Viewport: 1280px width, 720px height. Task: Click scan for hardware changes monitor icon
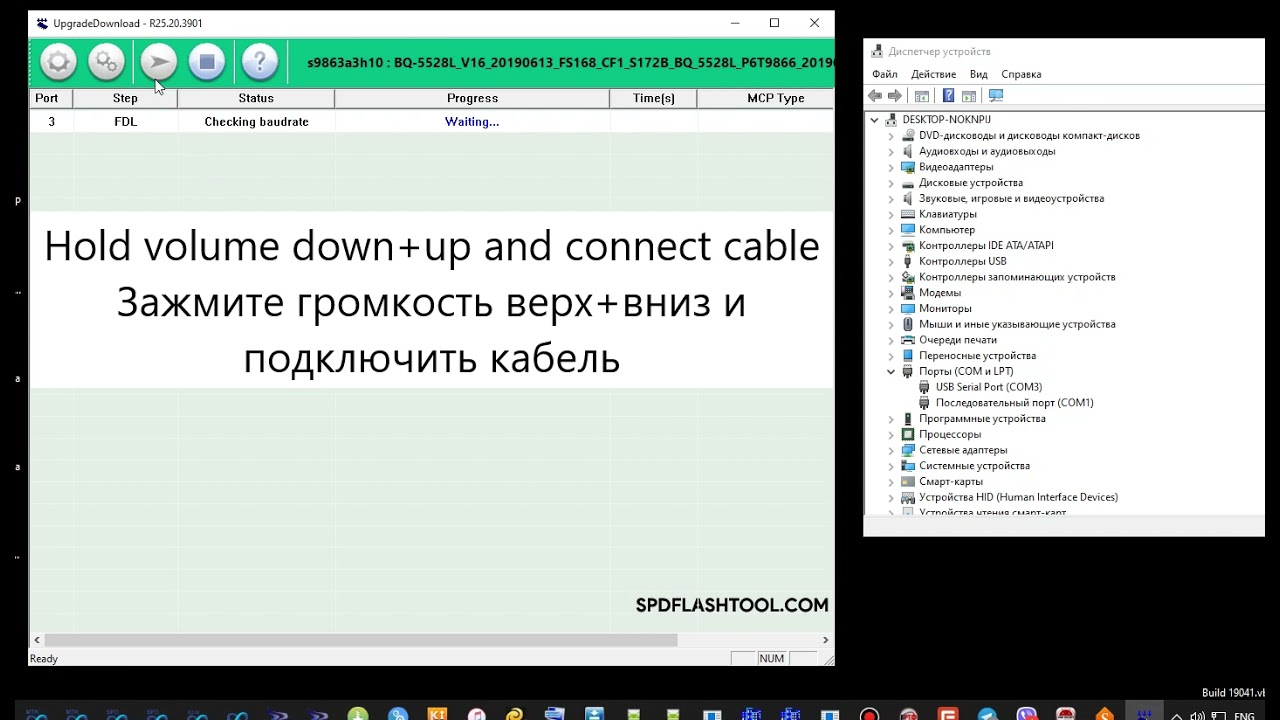click(996, 96)
